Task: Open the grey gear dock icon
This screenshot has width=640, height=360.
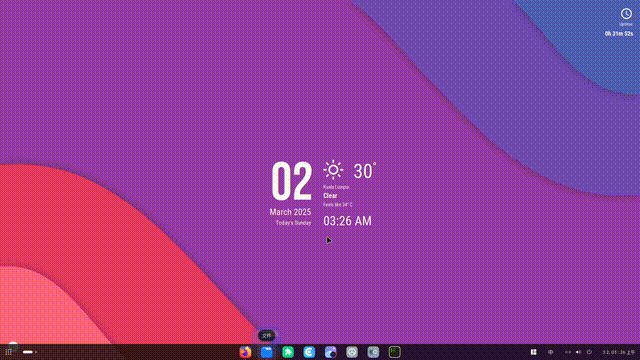Action: click(373, 352)
